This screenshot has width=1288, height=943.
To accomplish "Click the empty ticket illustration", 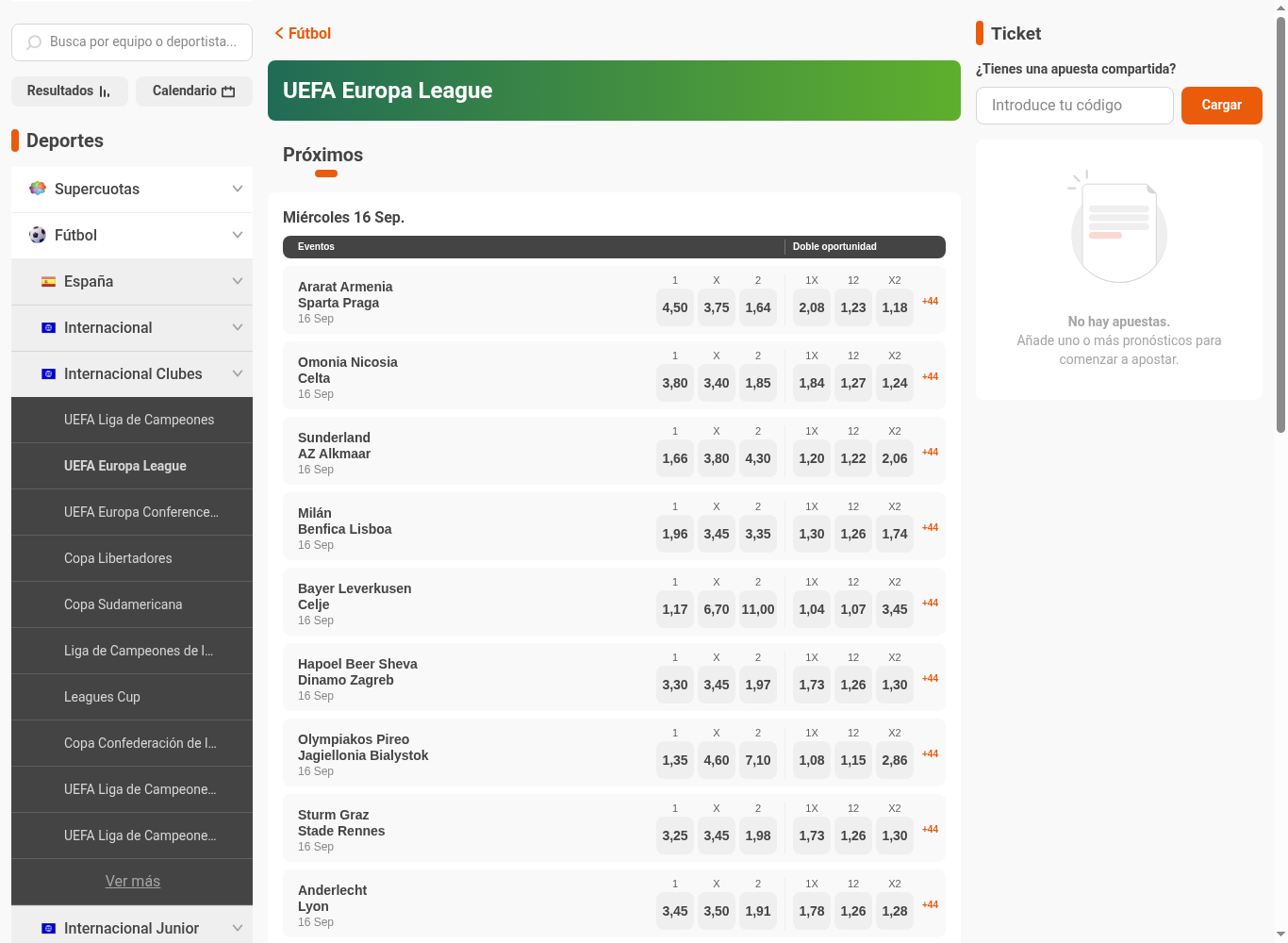I will click(x=1119, y=227).
